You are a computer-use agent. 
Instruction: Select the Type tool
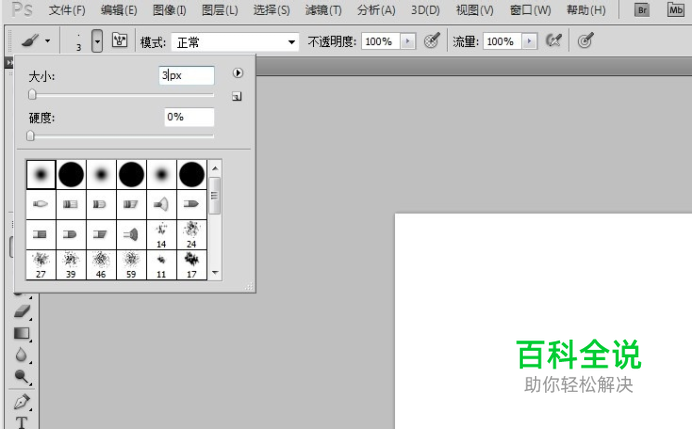[x=21, y=422]
